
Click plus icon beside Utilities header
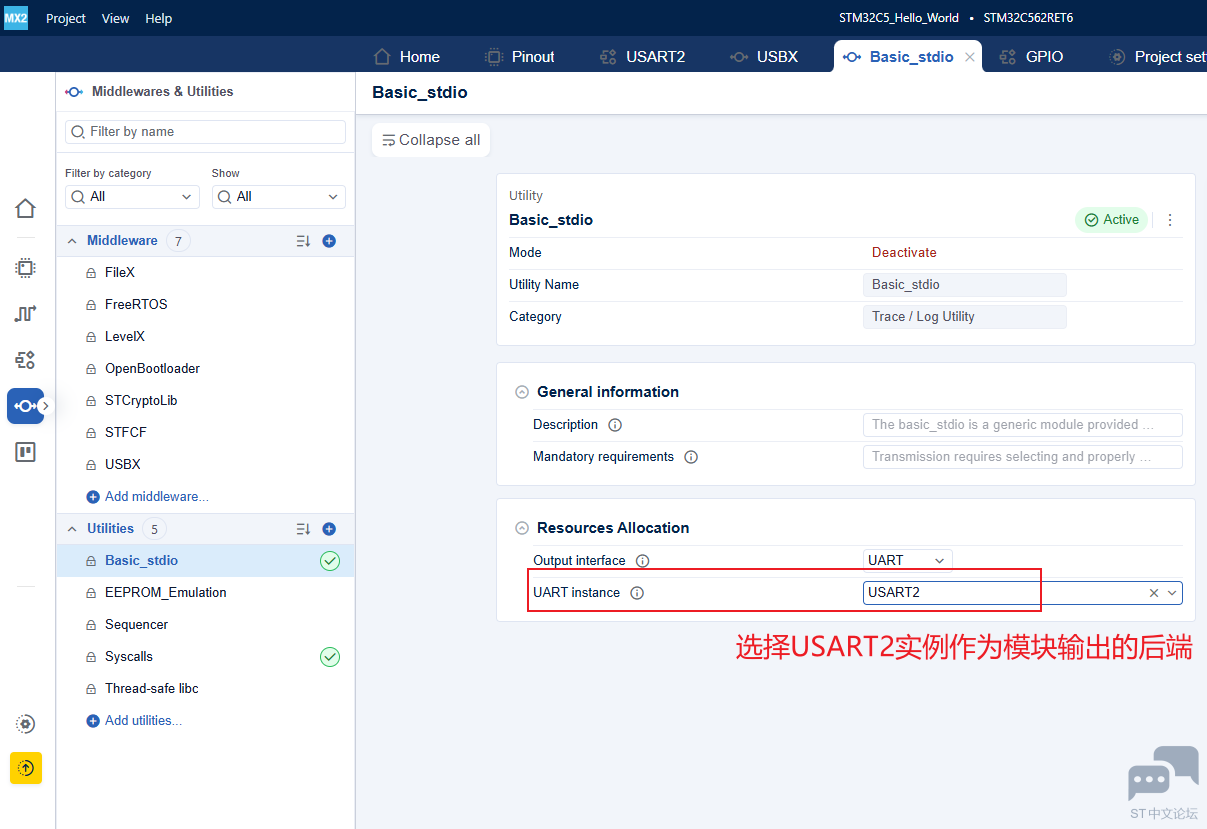(329, 529)
